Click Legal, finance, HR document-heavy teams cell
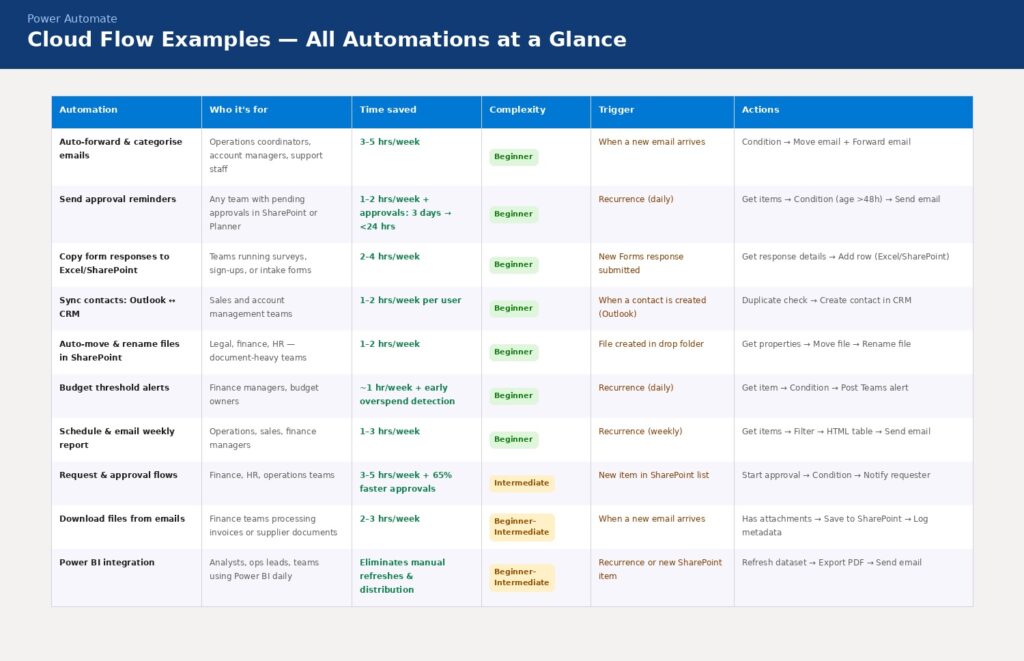 coord(258,351)
